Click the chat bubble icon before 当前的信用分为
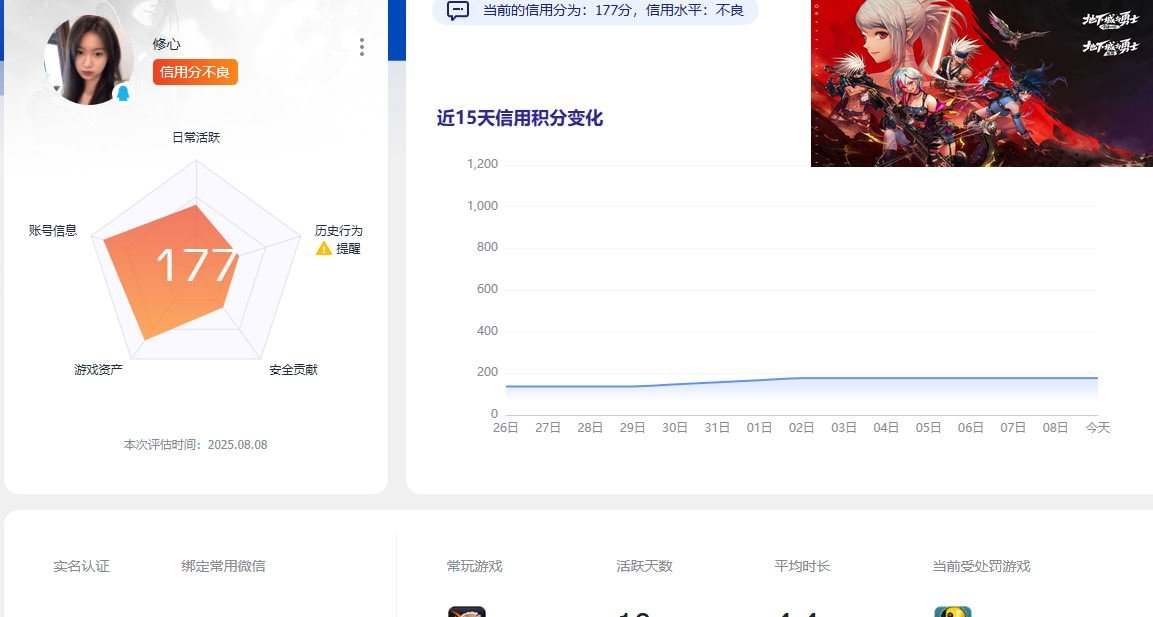Viewport: 1153px width, 617px height. point(458,10)
